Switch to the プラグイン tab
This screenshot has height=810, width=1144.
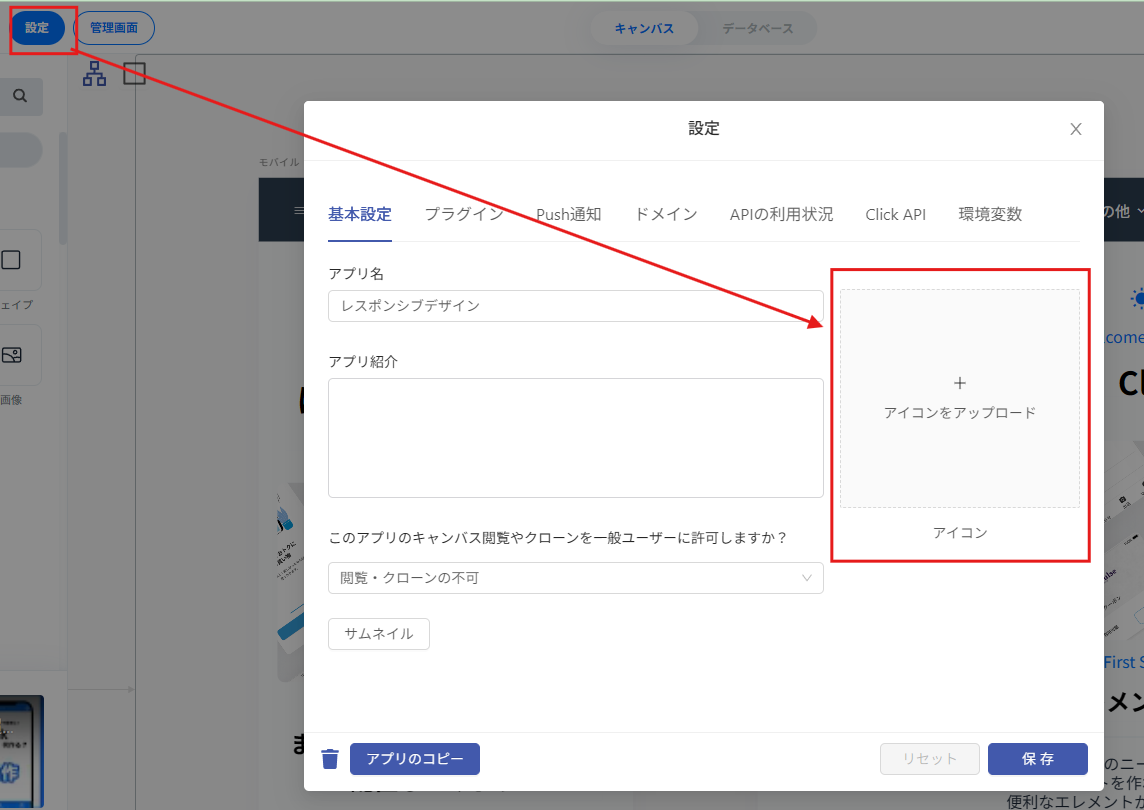tap(463, 214)
